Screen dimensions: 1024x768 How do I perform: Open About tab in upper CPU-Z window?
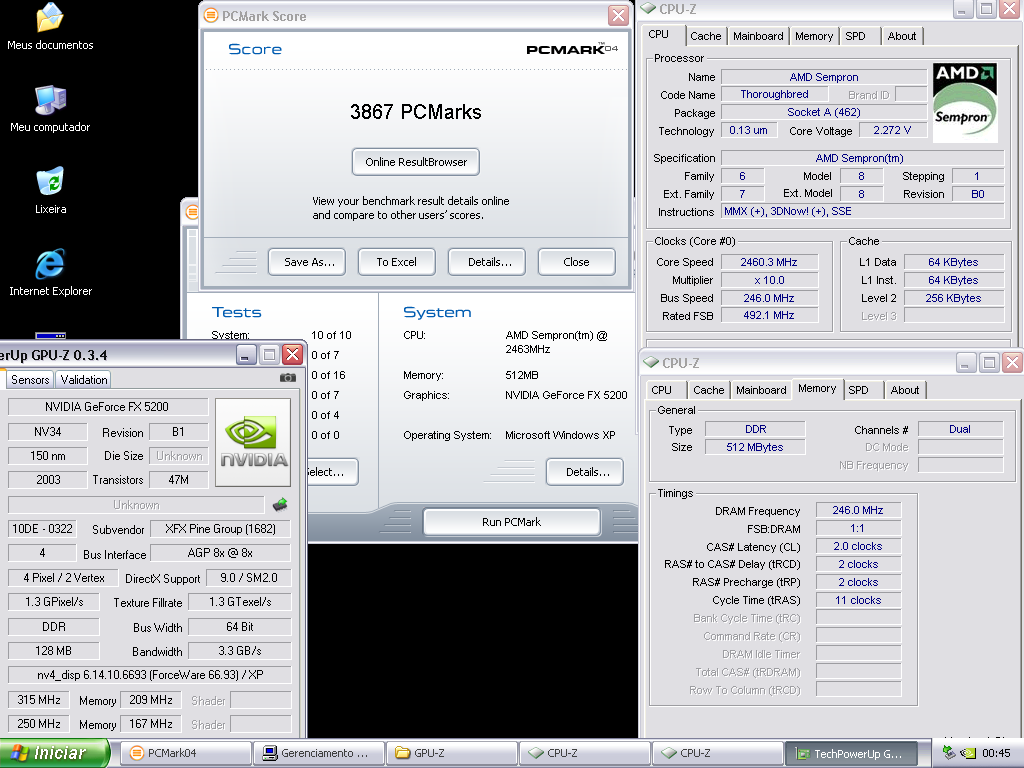pos(902,37)
